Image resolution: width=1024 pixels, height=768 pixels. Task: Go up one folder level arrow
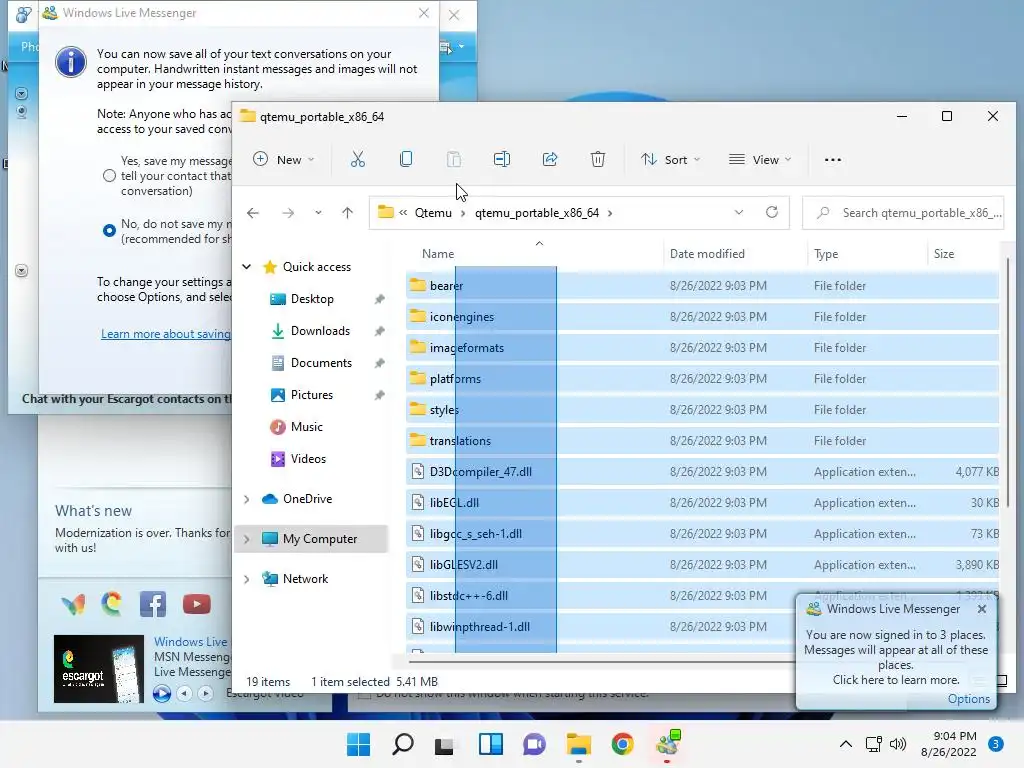coord(347,213)
